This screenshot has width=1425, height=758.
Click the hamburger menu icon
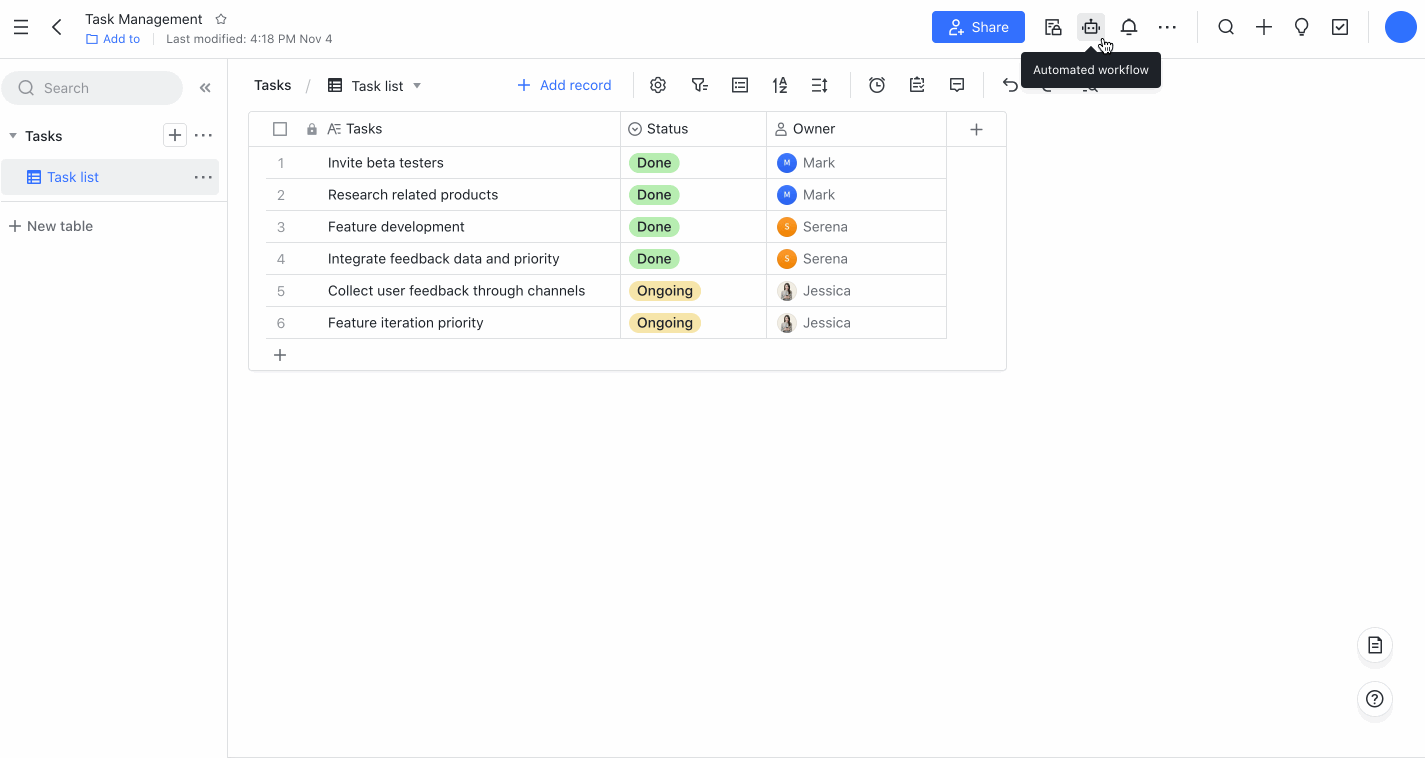21,27
